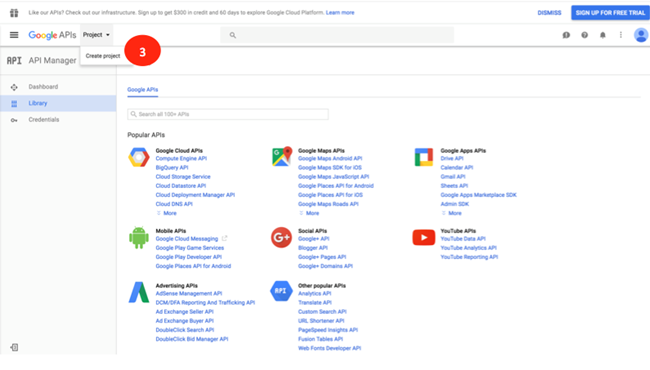Click the Google Apps APIs icon

424,157
